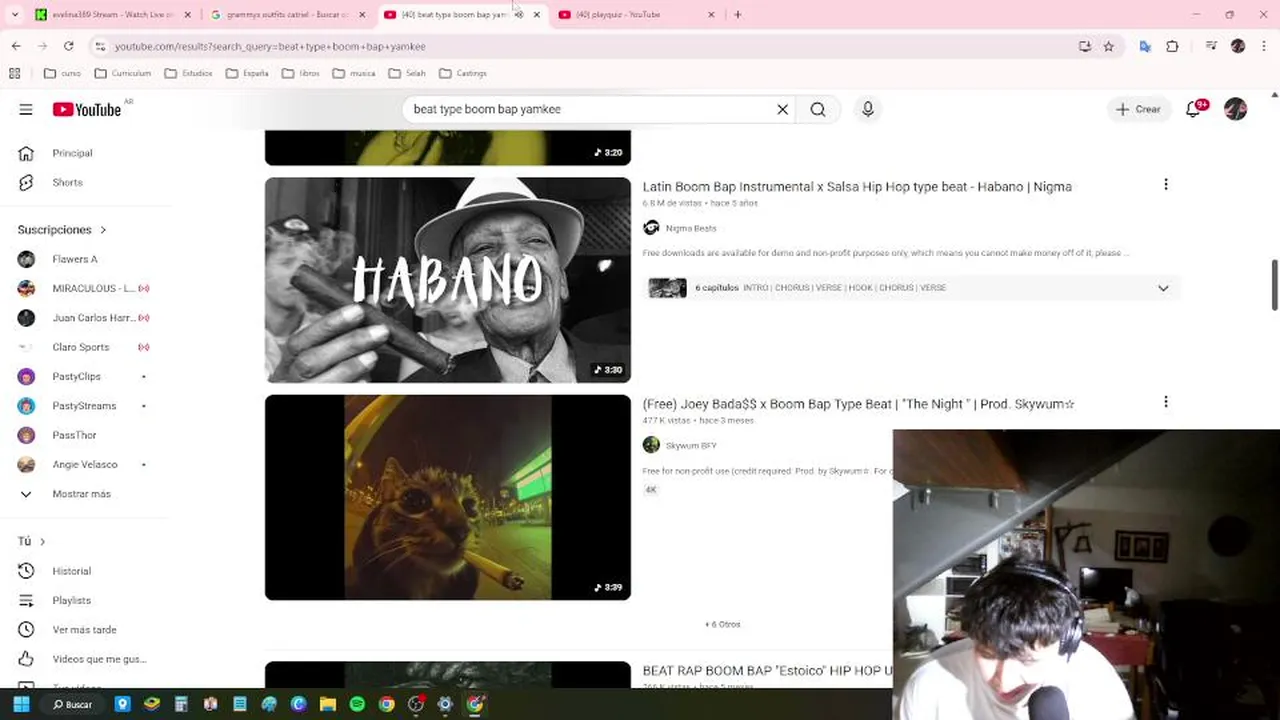Expand the Suscripciones section arrow
This screenshot has height=720, width=1280.
click(x=102, y=230)
